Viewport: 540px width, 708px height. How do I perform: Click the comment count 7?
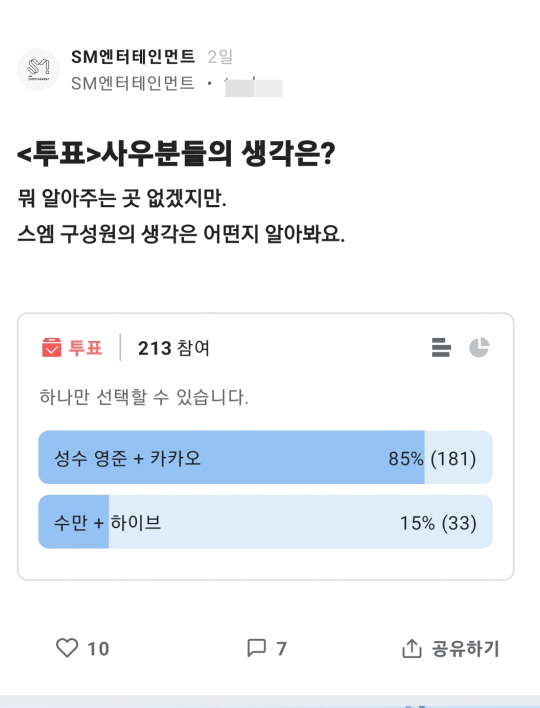coord(281,649)
